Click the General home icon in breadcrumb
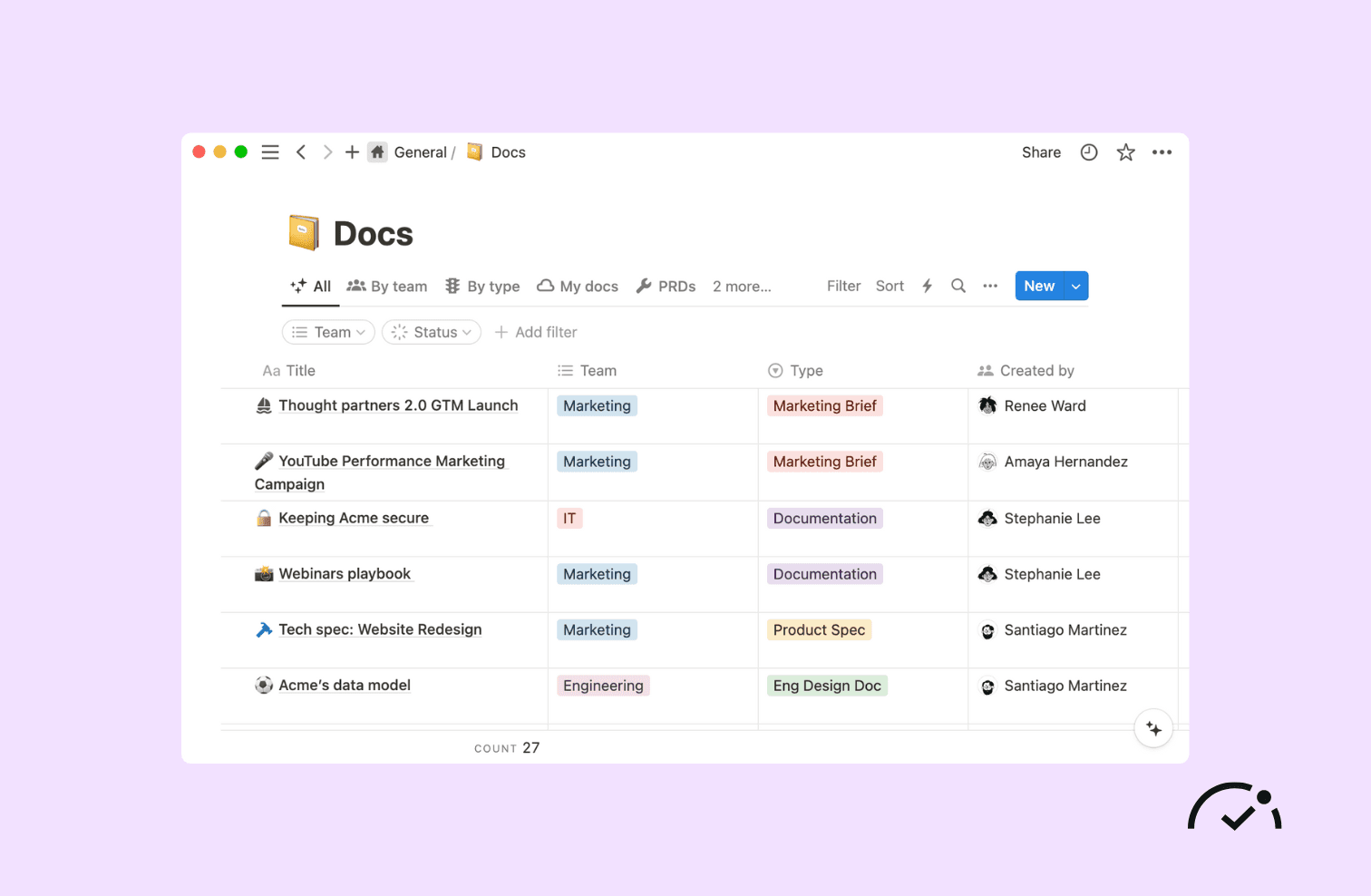 point(377,152)
